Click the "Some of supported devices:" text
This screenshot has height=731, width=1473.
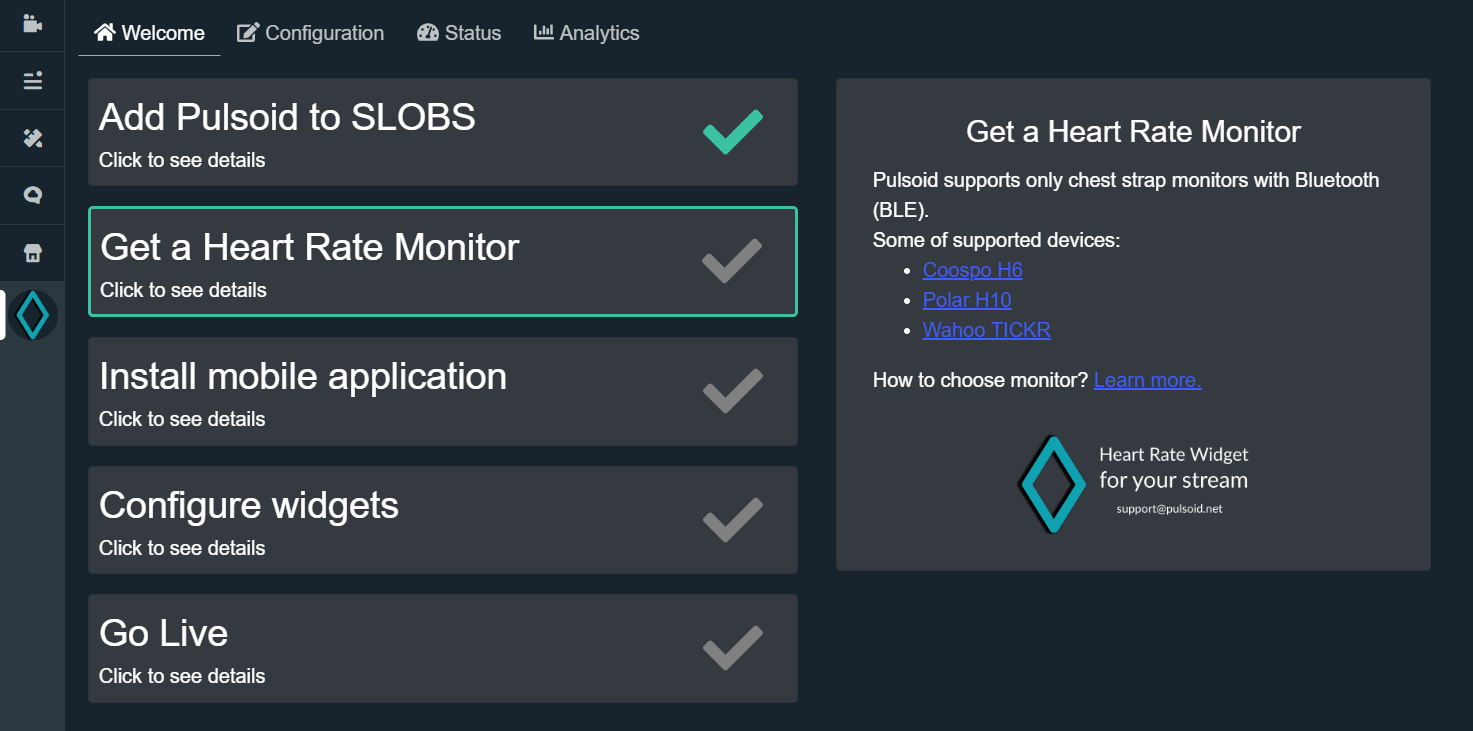pos(996,240)
